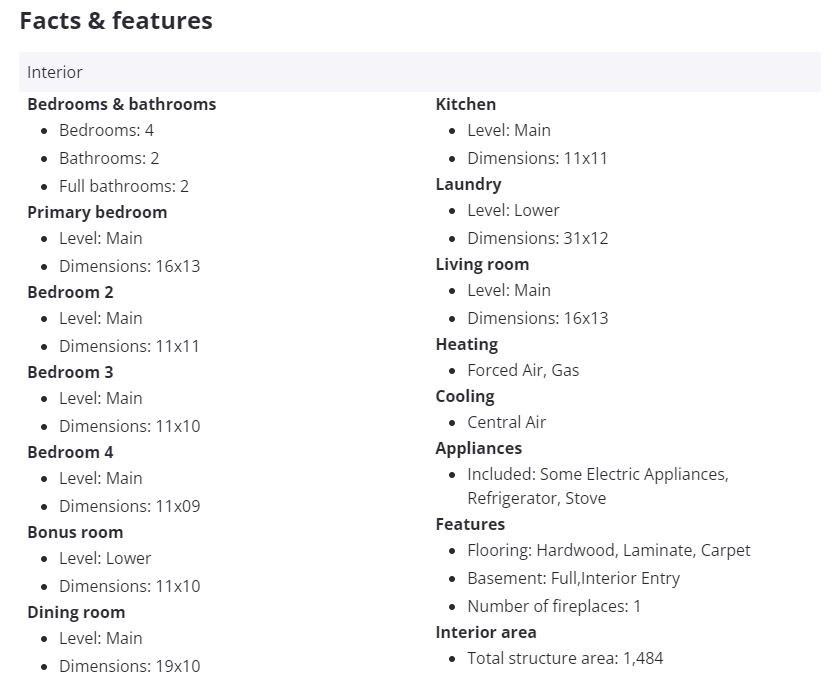Select the Interior section header bar

click(x=419, y=72)
